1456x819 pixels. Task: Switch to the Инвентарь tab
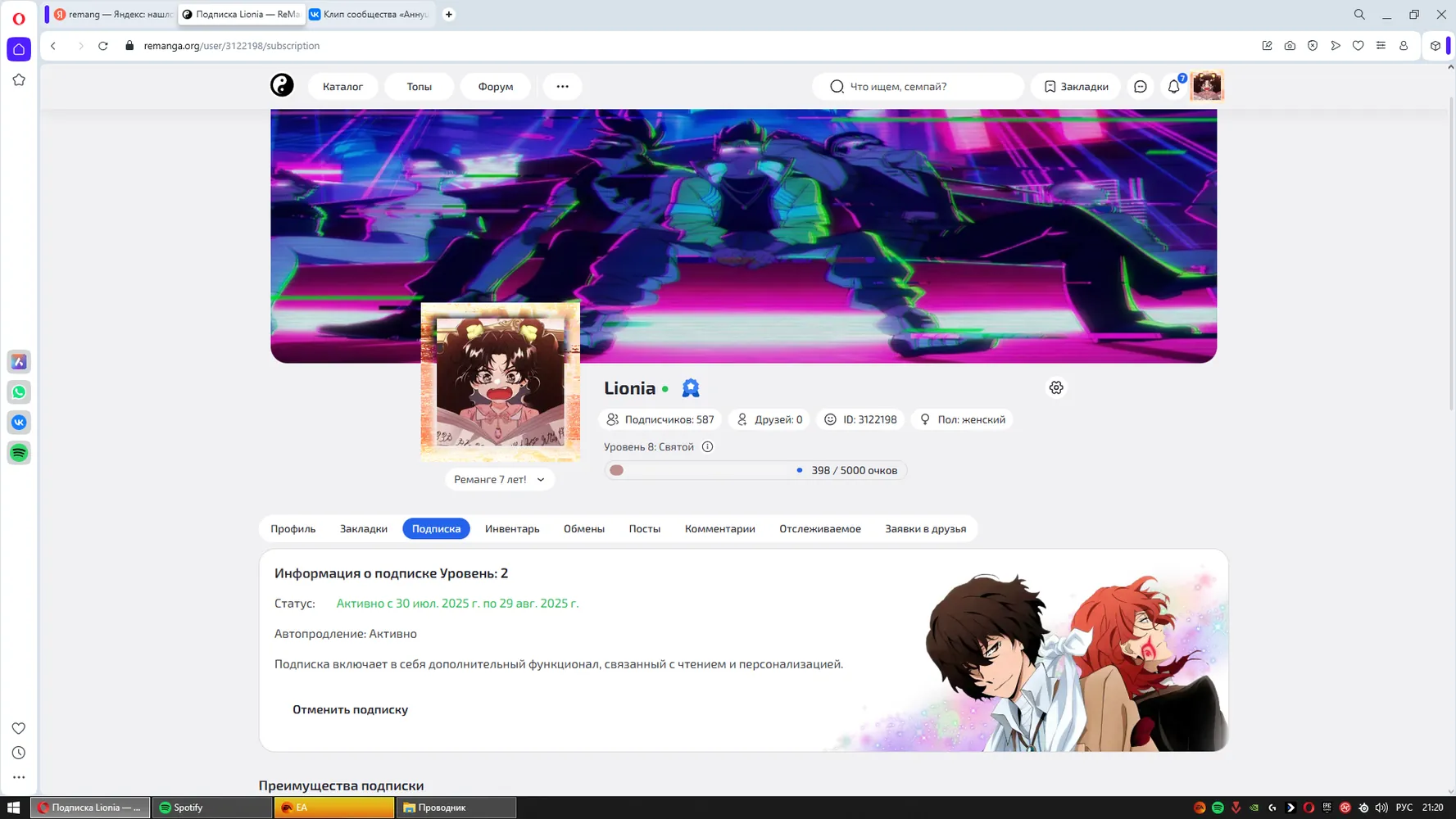[512, 528]
